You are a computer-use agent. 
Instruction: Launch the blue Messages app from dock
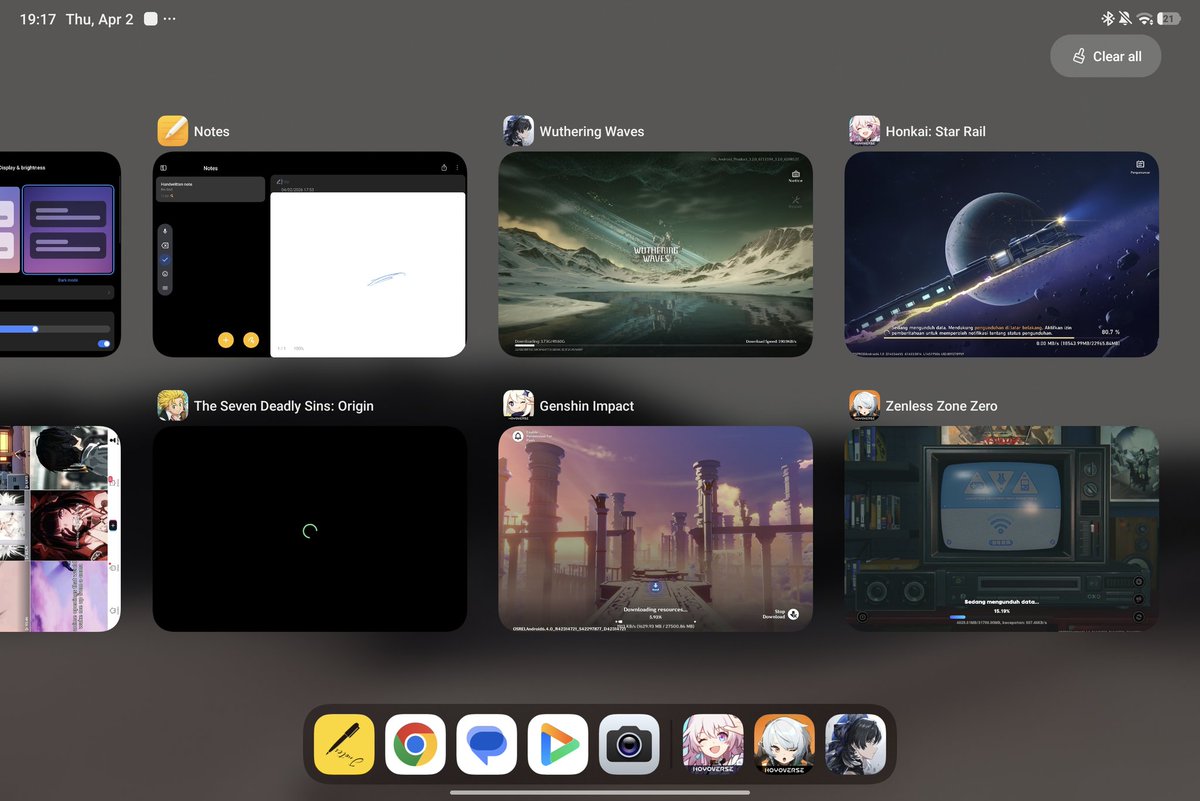coord(487,744)
